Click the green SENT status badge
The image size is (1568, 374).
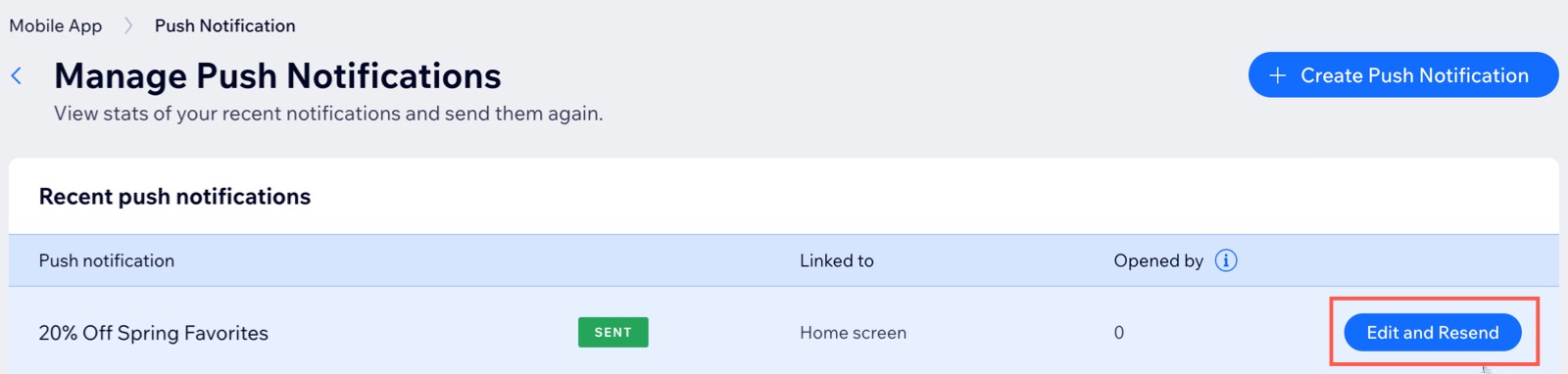point(612,332)
